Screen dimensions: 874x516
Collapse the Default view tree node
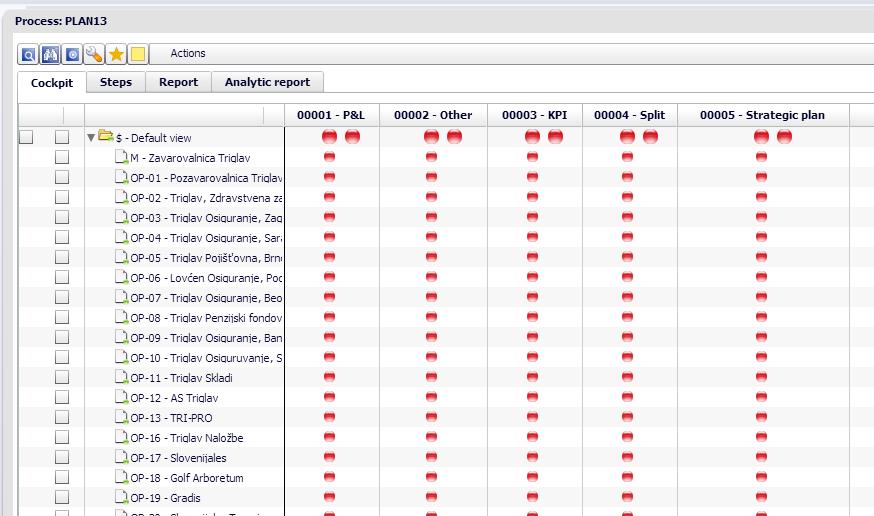point(91,138)
